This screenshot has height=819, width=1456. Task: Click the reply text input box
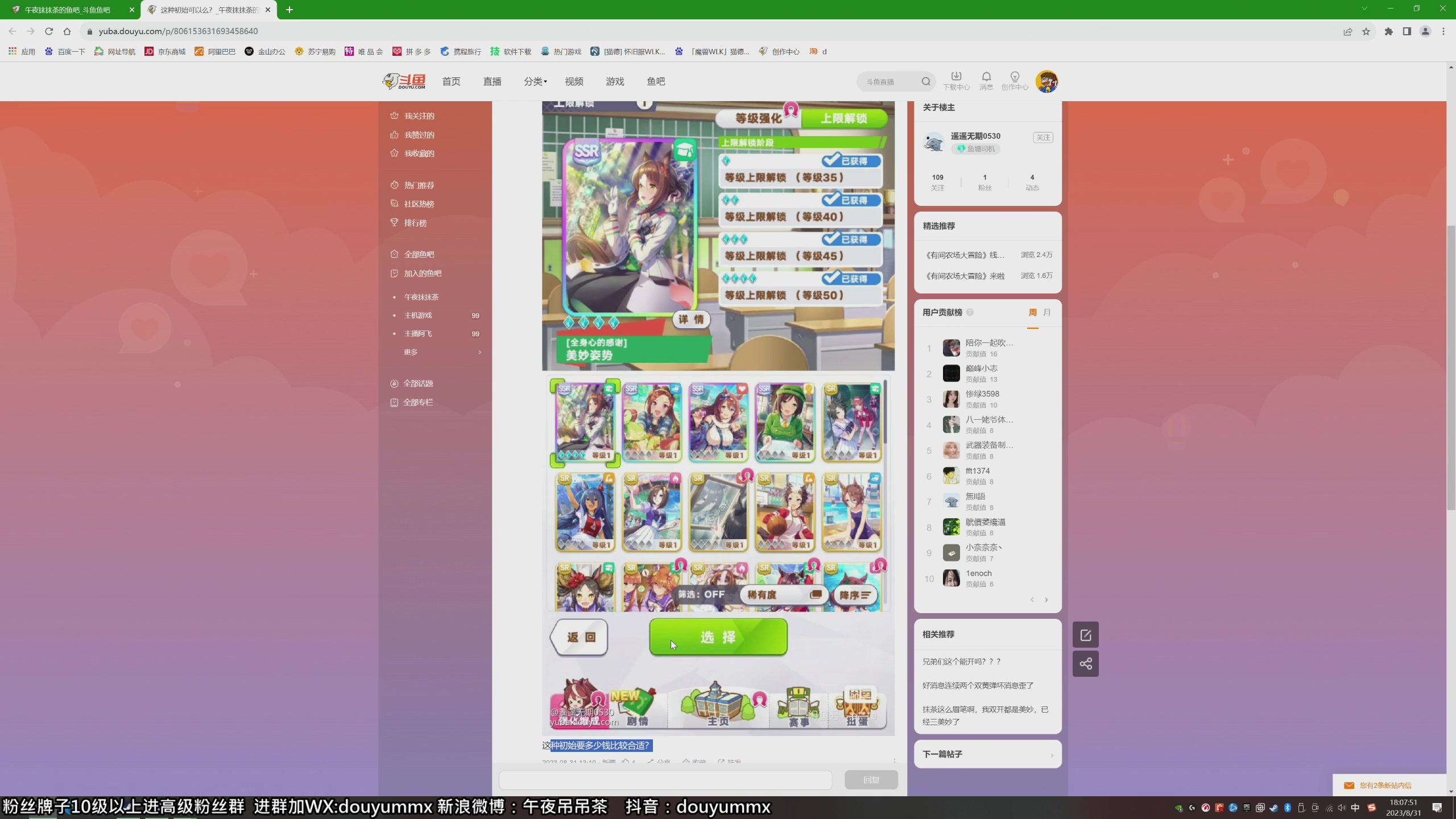tap(665, 780)
